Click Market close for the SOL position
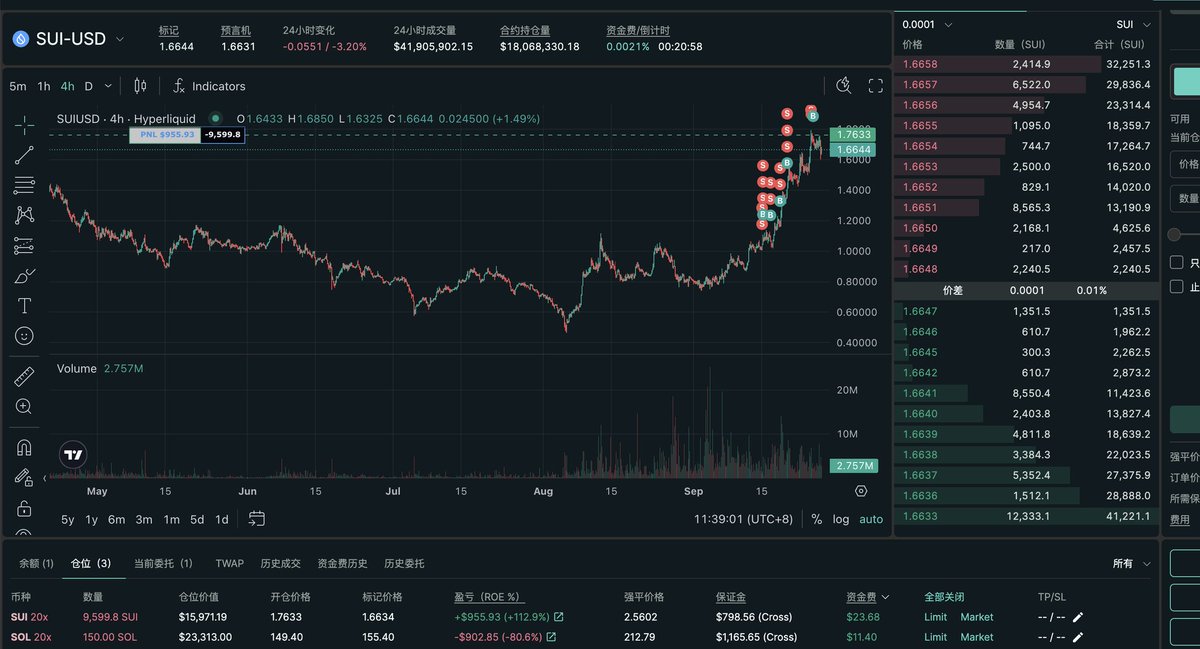The image size is (1200, 649). pyautogui.click(x=977, y=637)
